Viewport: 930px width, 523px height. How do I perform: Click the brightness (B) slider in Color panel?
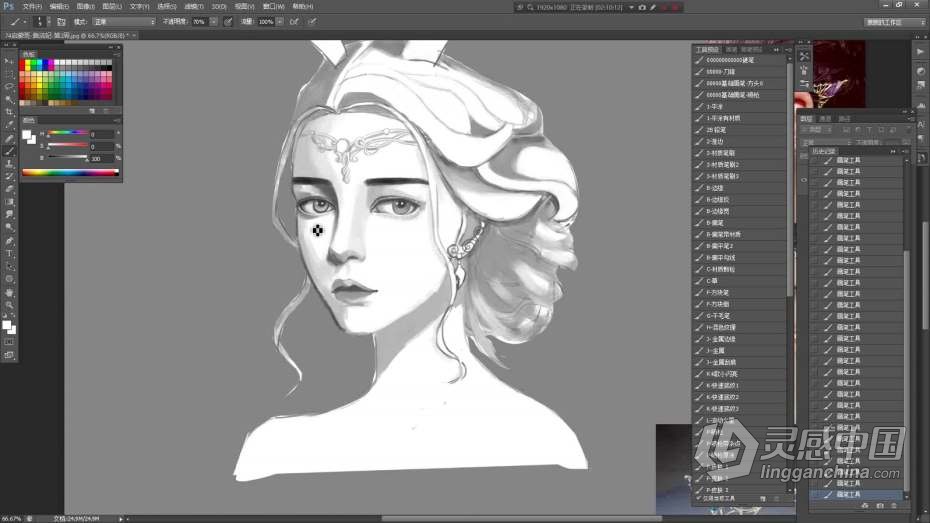point(68,157)
